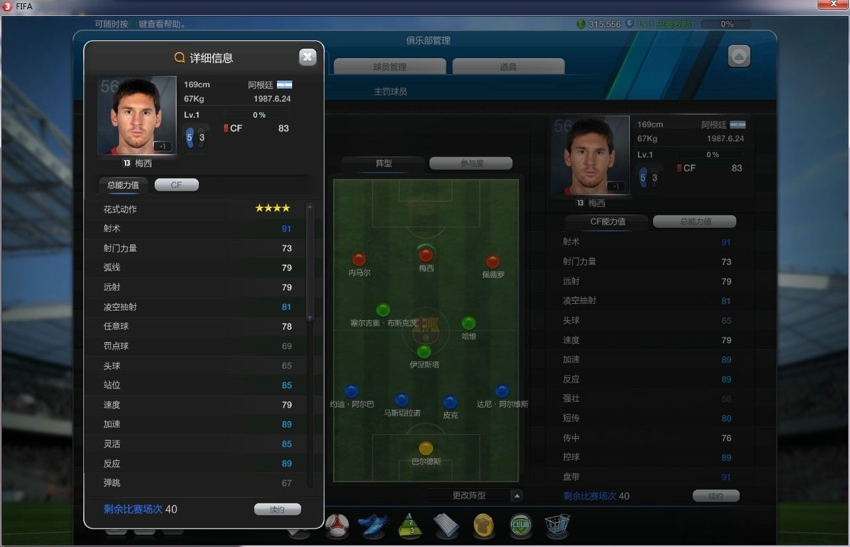Toggle 总能力值 view in right panel
The width and height of the screenshot is (850, 547).
coord(695,221)
